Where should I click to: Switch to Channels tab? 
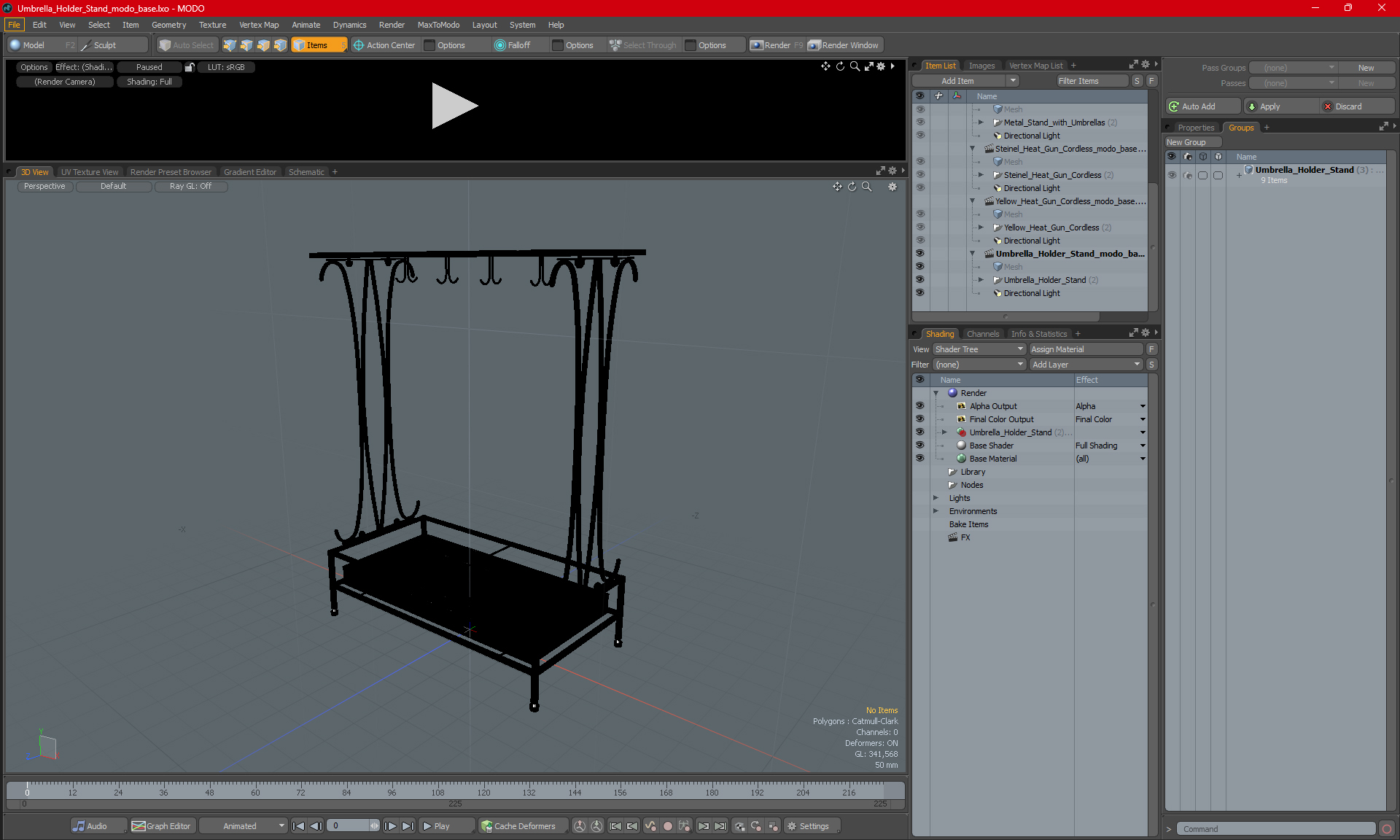pyautogui.click(x=983, y=334)
